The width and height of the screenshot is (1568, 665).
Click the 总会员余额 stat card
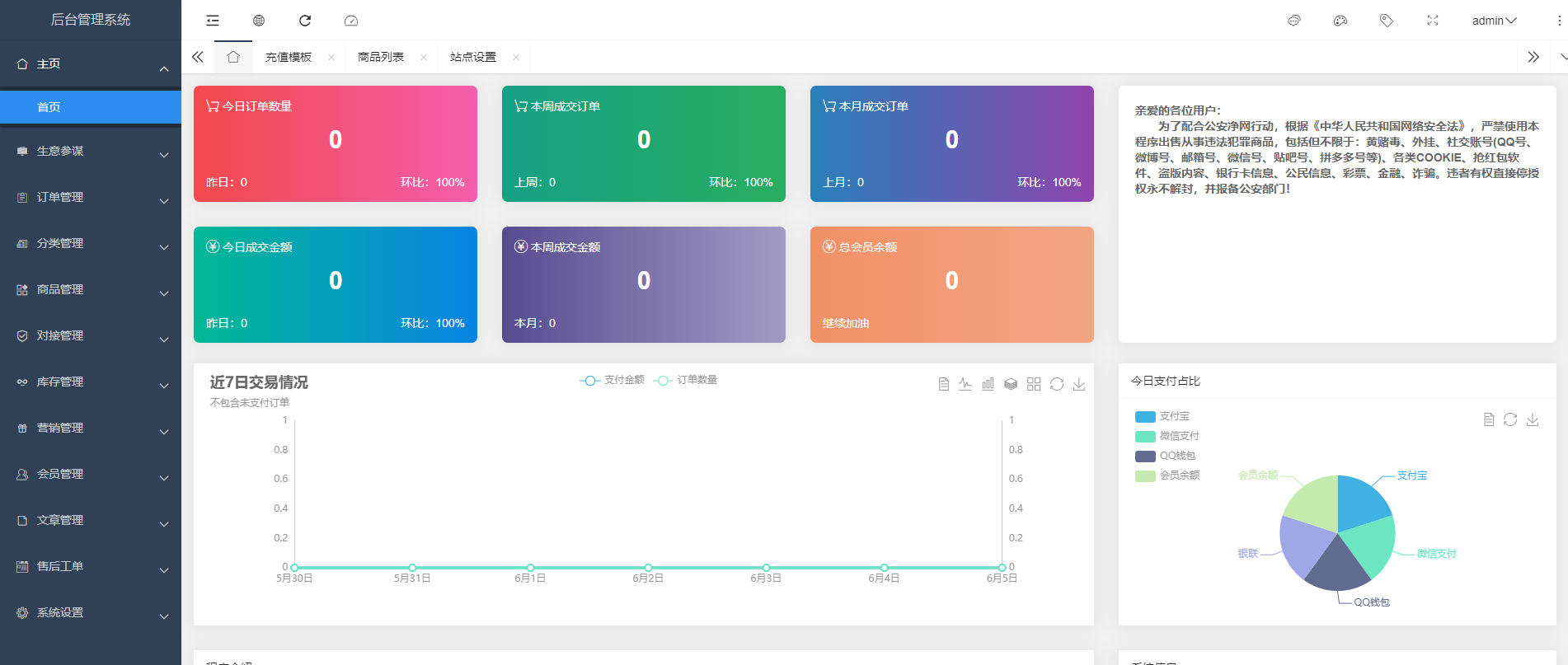(x=952, y=284)
